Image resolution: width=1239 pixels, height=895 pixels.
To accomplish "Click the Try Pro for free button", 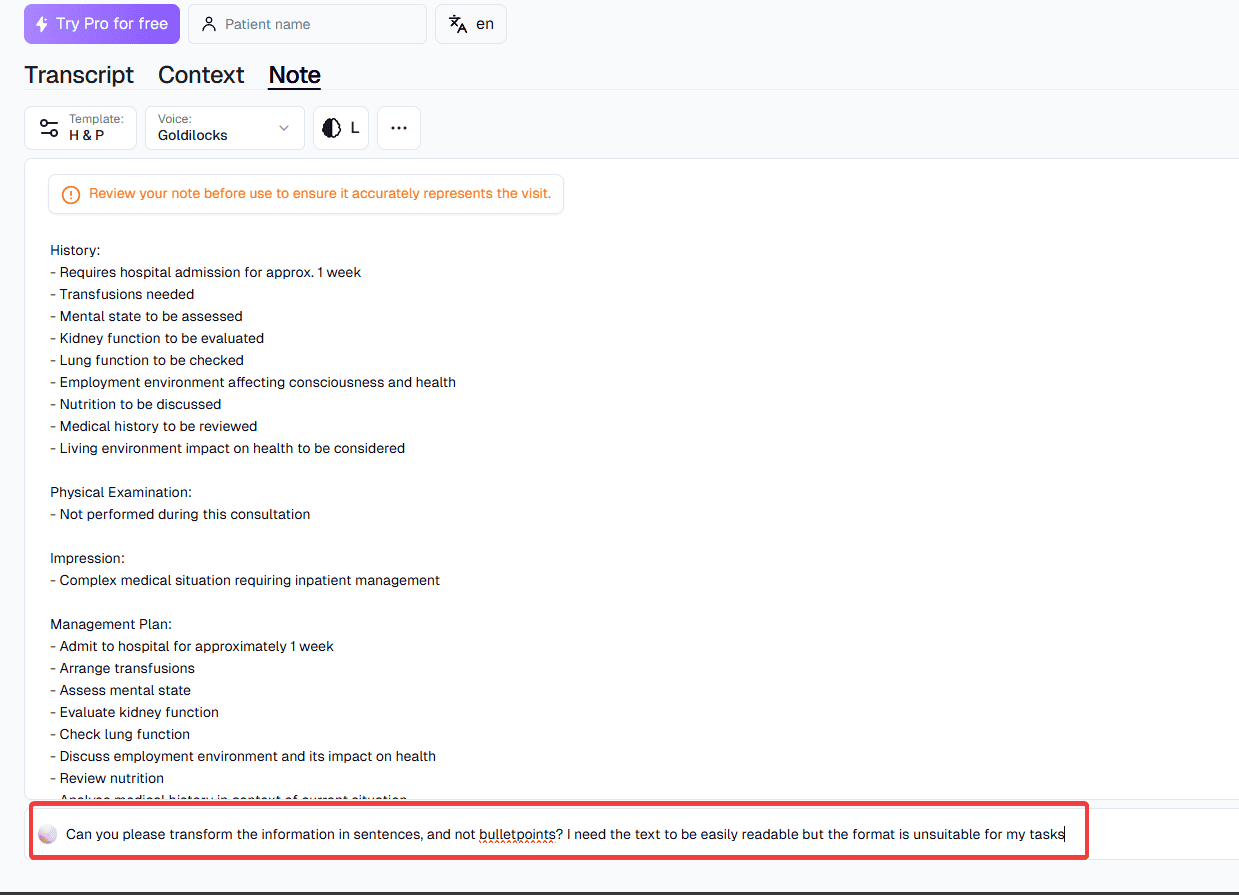I will [x=102, y=24].
